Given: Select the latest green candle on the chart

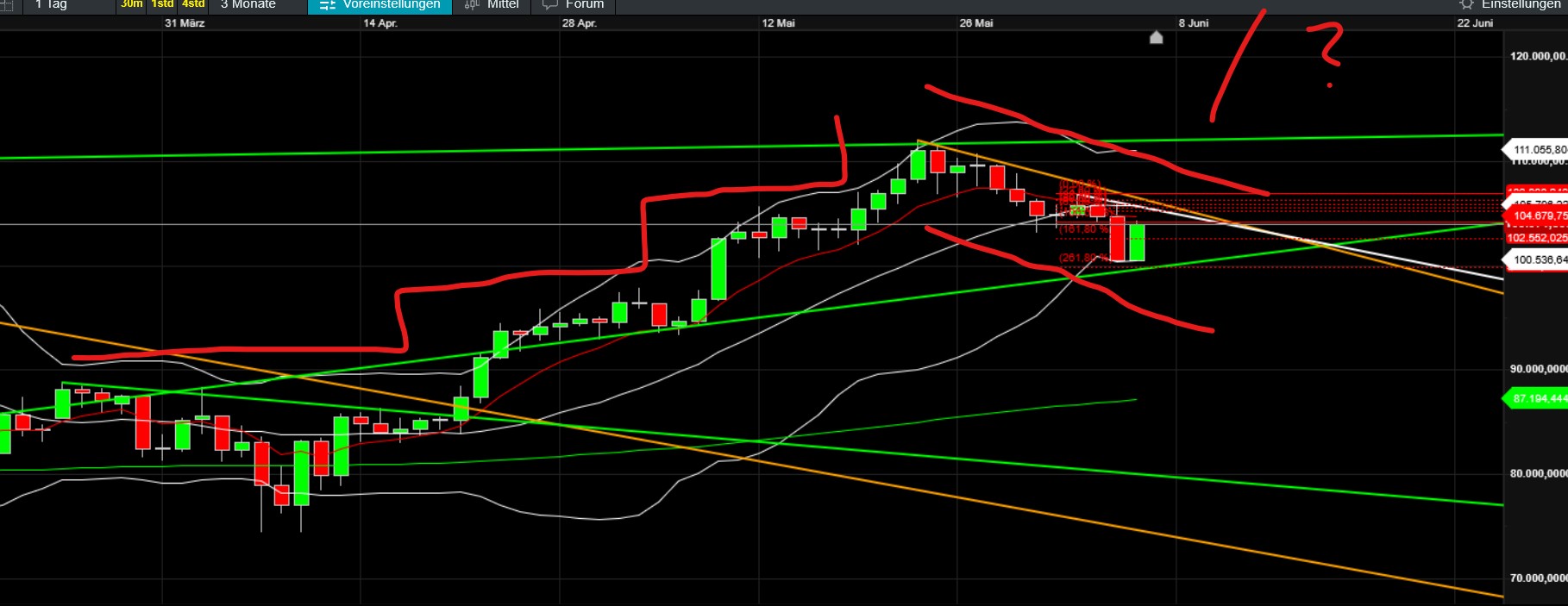Looking at the screenshot, I should coord(1137,243).
